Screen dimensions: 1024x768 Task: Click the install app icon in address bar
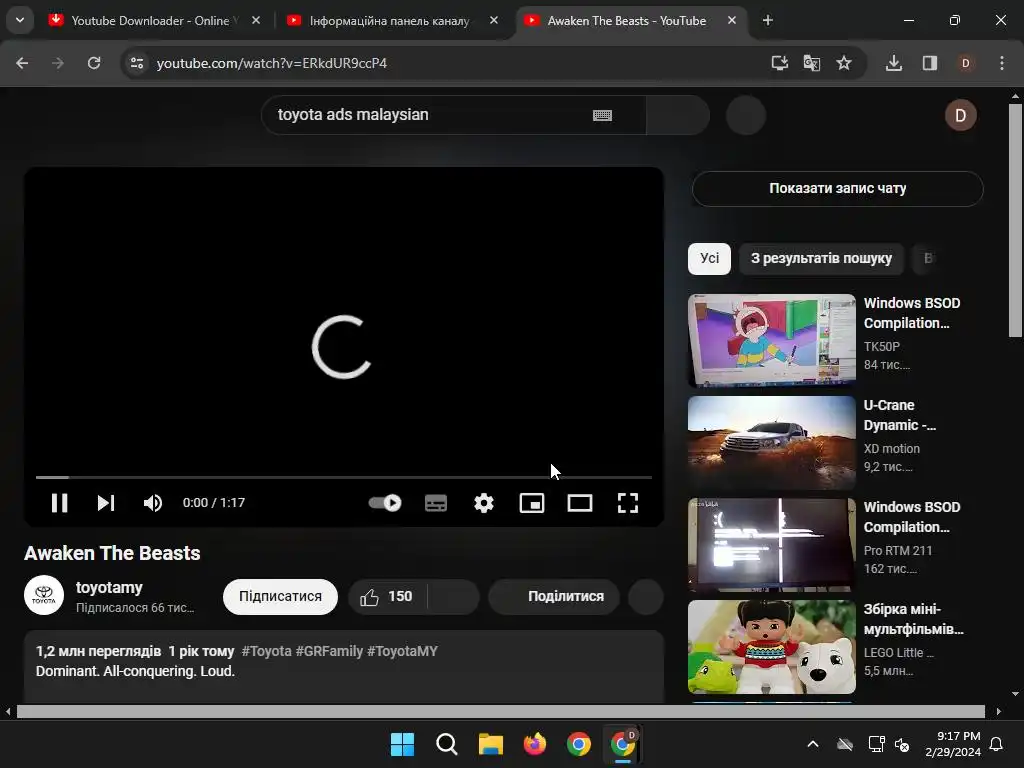click(x=779, y=63)
